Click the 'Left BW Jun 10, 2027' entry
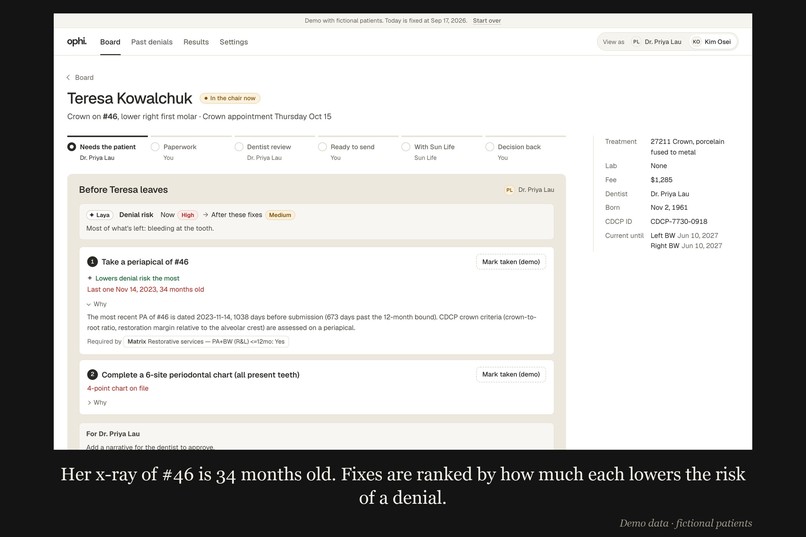806x537 pixels. coord(684,235)
